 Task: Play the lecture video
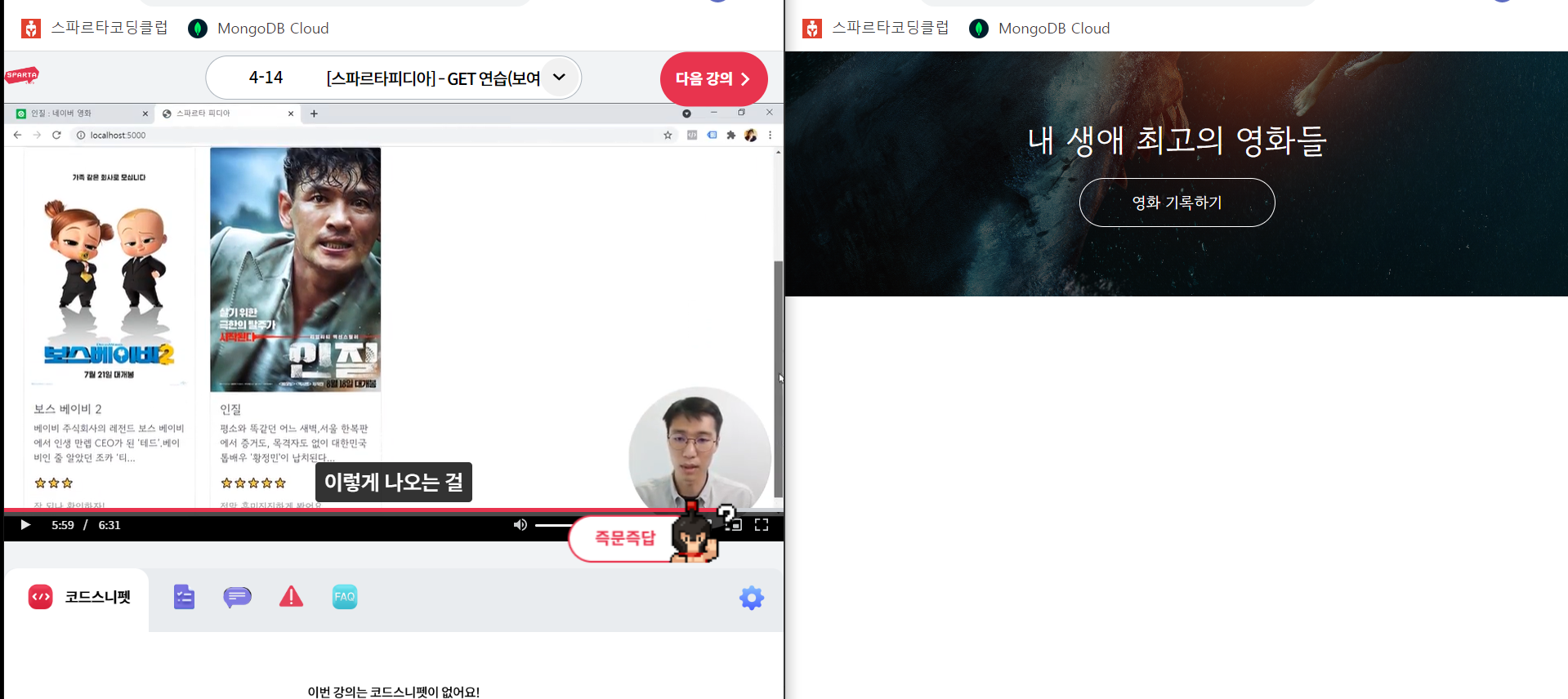(x=25, y=525)
